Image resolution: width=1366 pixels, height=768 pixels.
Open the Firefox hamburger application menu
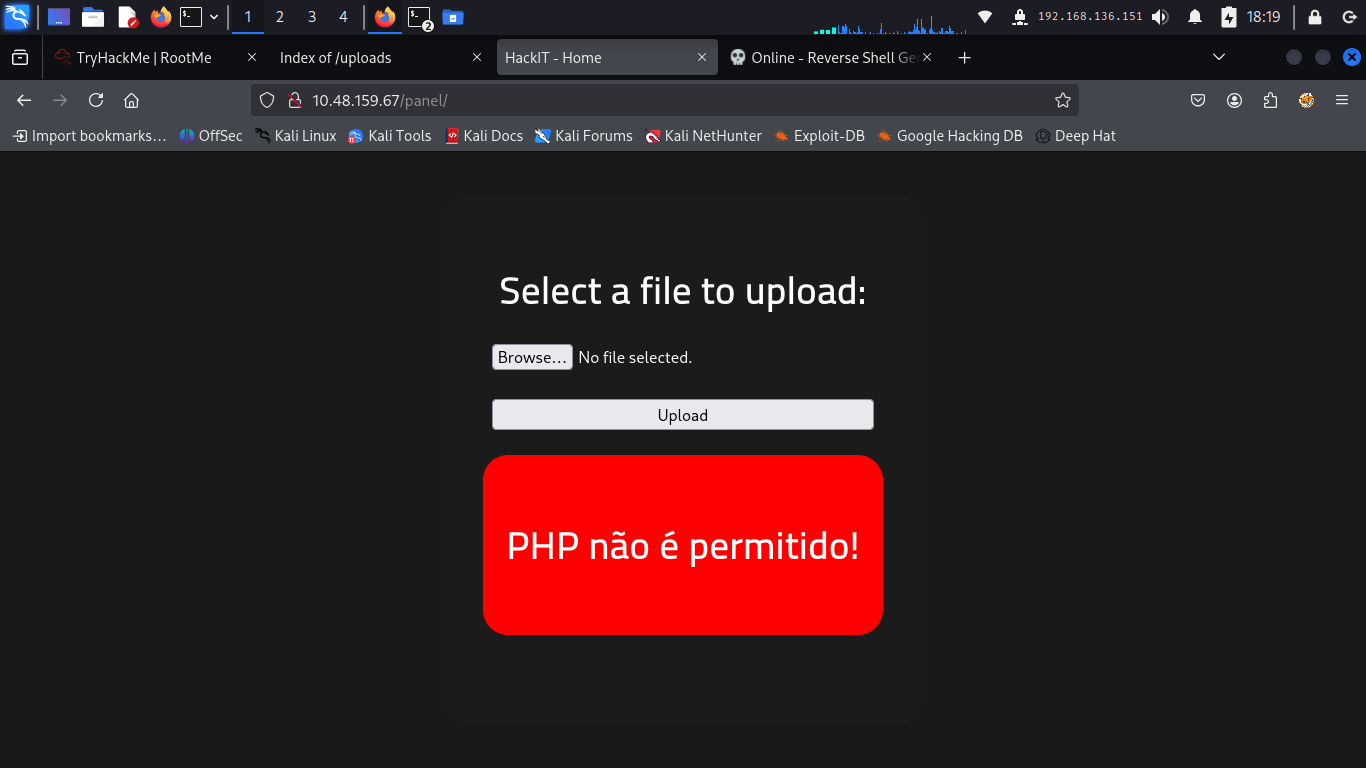[1342, 100]
